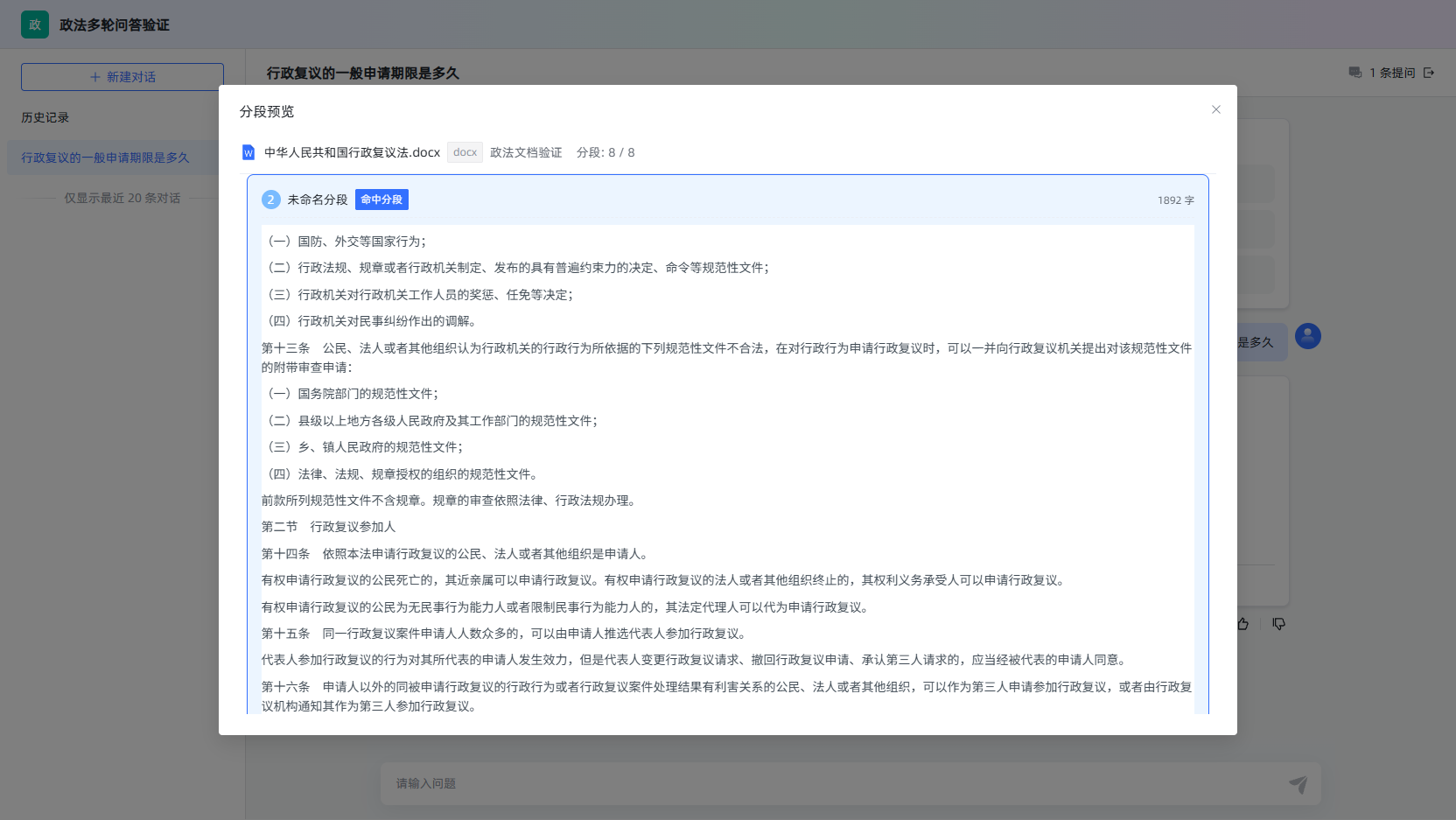Click the 未命名分段 title
This screenshot has height=820, width=1456.
pos(318,200)
